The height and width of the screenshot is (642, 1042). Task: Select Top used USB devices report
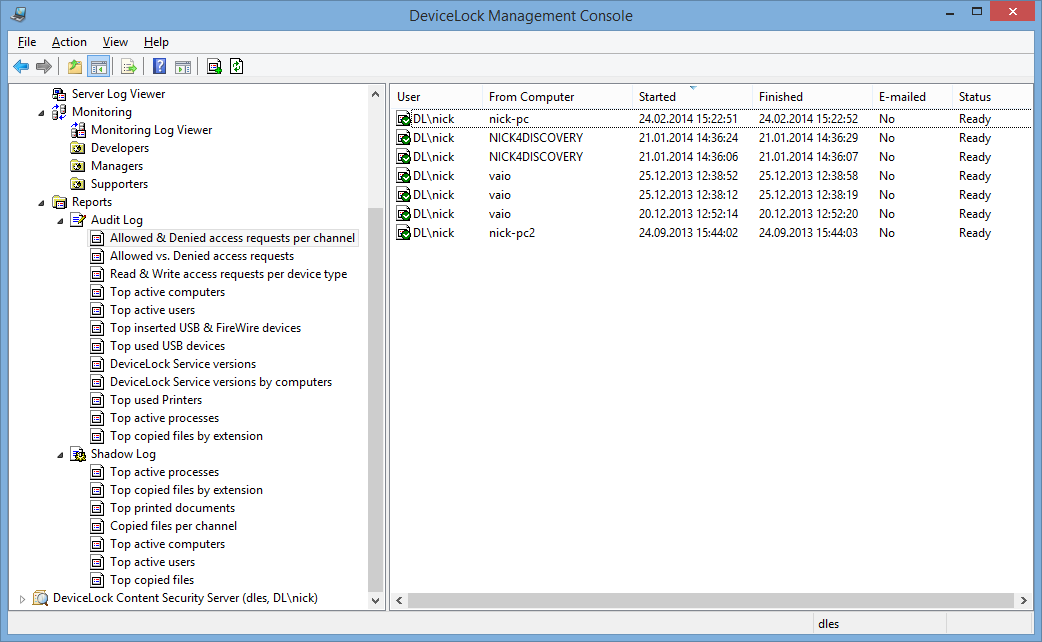click(167, 346)
